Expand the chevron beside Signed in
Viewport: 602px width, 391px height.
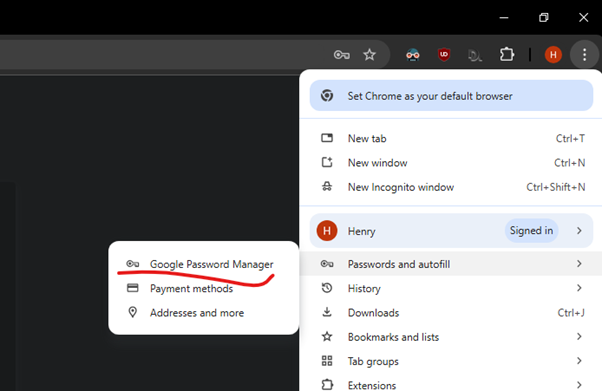point(579,230)
